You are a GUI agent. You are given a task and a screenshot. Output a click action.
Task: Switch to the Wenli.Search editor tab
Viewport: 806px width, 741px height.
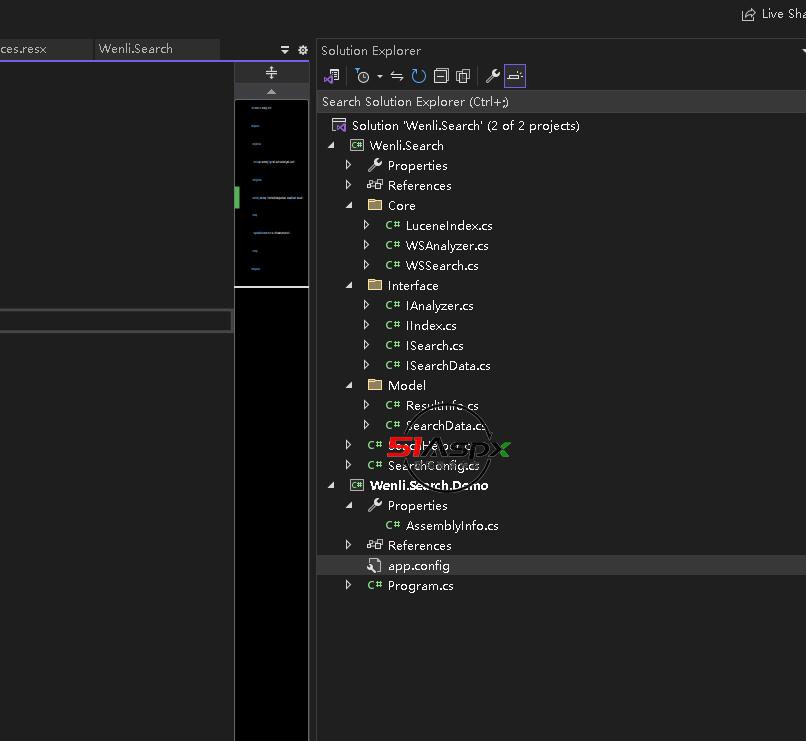(136, 49)
